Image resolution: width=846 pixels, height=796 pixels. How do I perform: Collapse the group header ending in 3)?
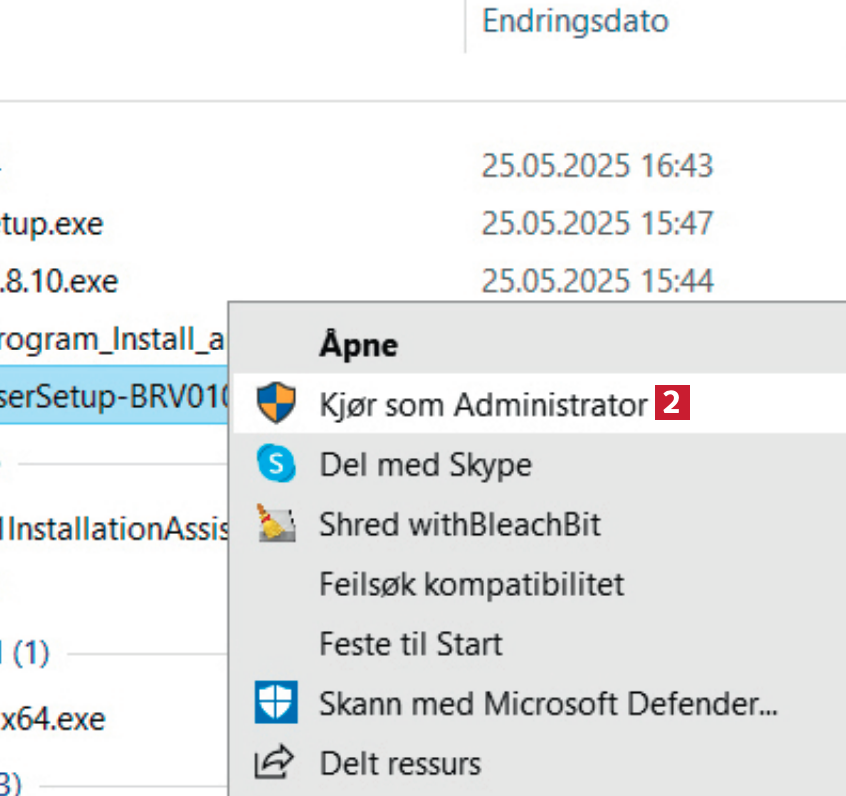click(10, 782)
